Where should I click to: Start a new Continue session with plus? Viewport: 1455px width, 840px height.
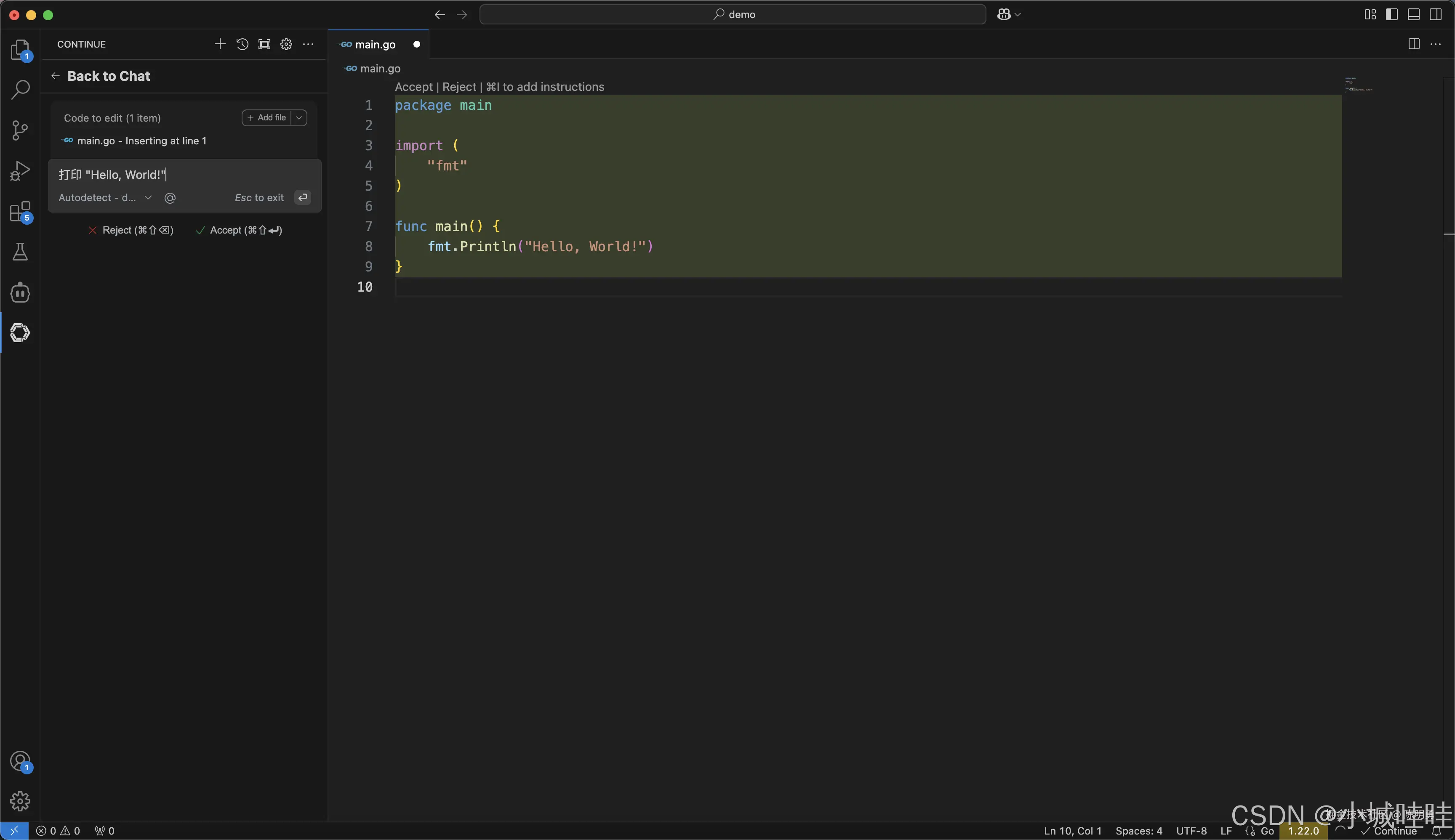tap(219, 45)
